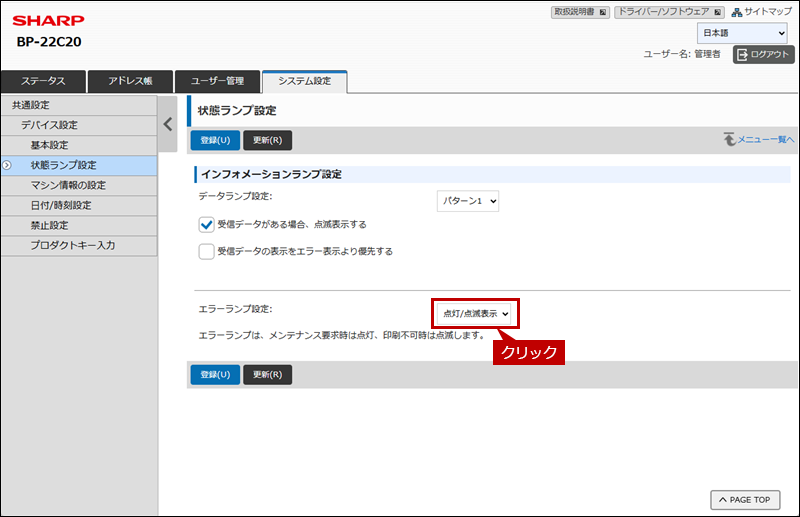Click the ログアウト button
Image resolution: width=800 pixels, height=517 pixels.
click(x=764, y=54)
